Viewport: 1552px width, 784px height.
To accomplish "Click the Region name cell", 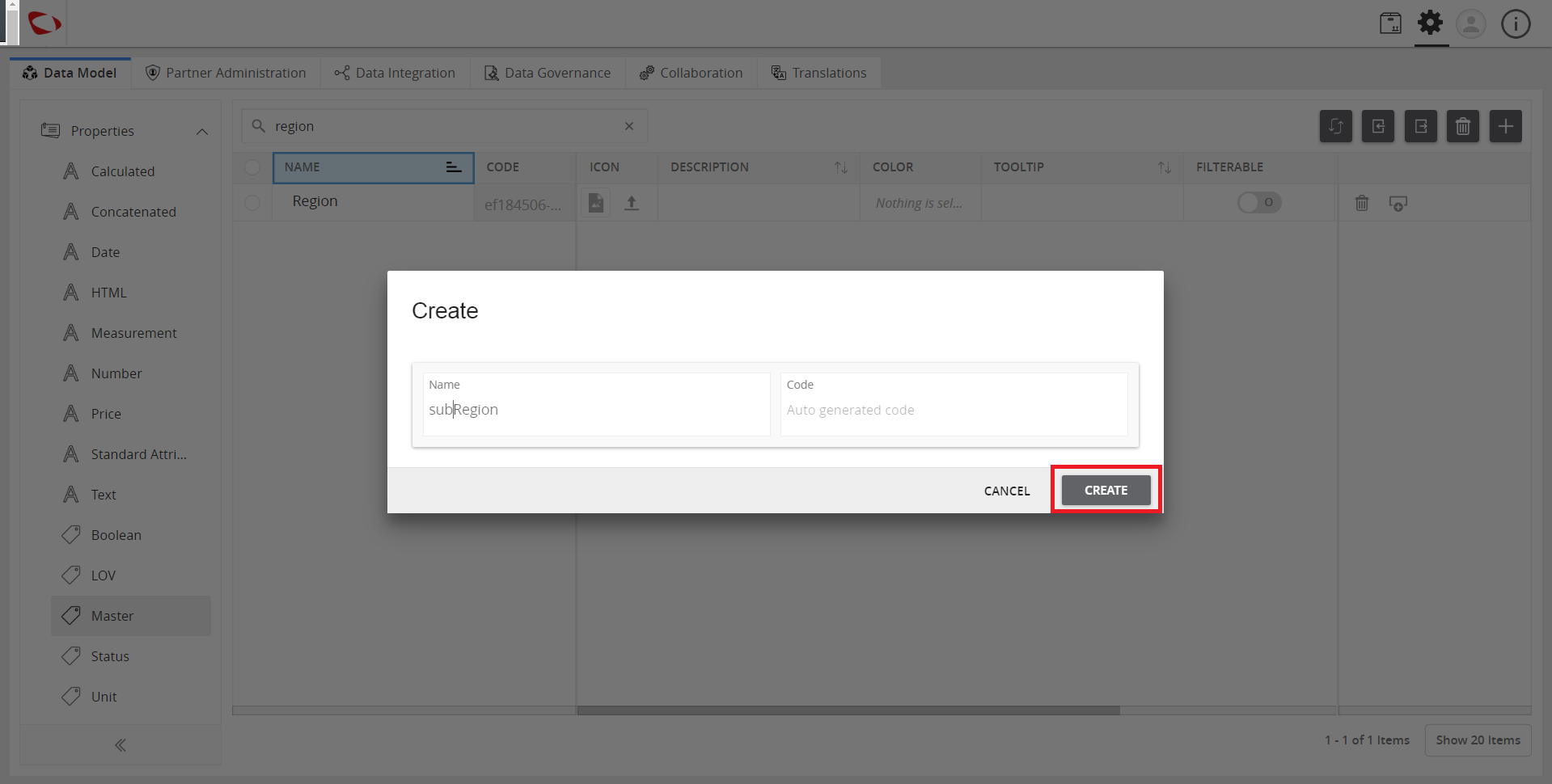I will click(x=373, y=201).
